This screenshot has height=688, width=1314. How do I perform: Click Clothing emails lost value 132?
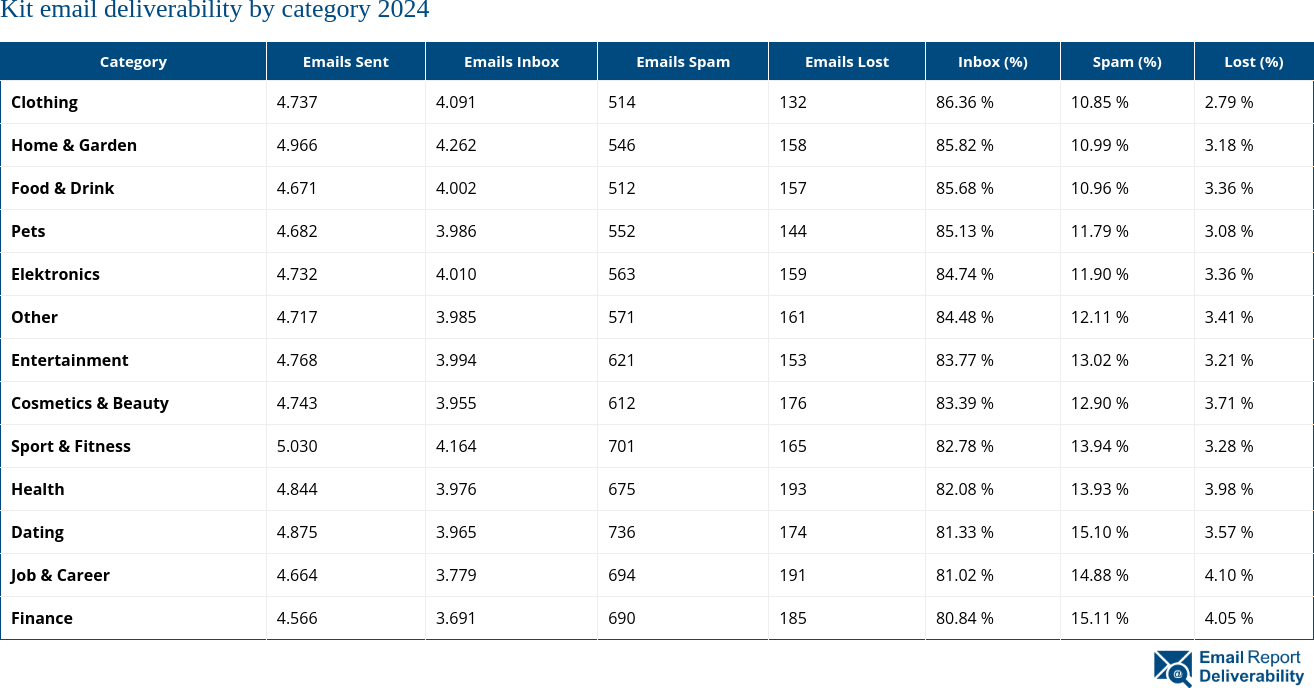point(793,102)
